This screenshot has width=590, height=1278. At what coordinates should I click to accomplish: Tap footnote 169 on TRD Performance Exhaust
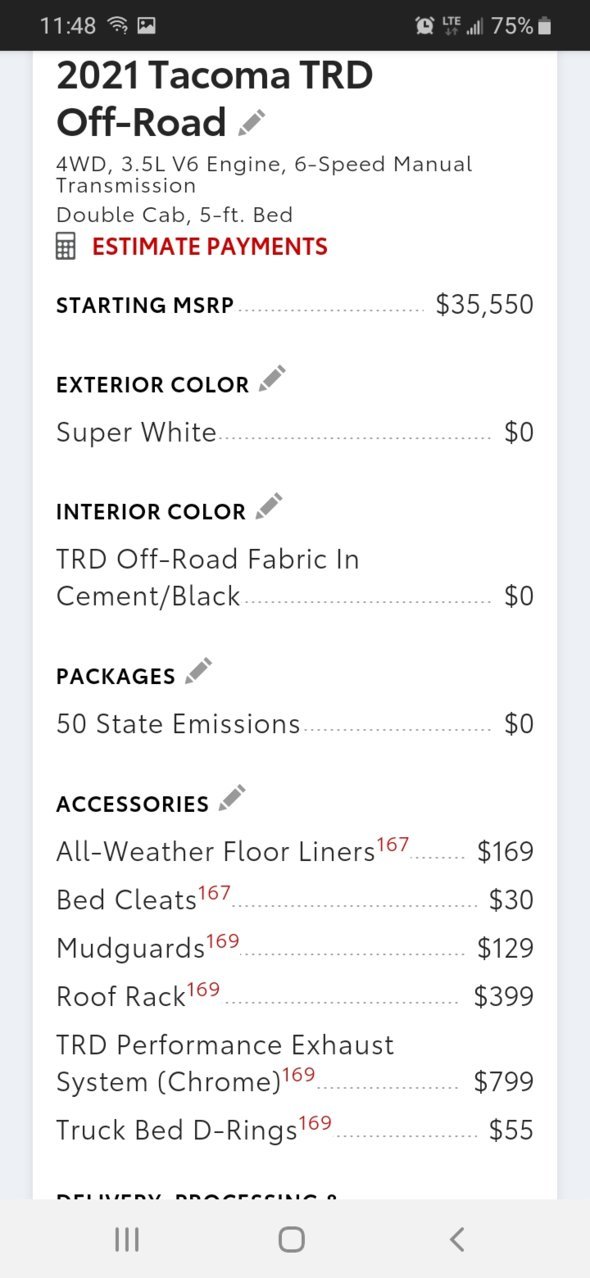point(298,1075)
